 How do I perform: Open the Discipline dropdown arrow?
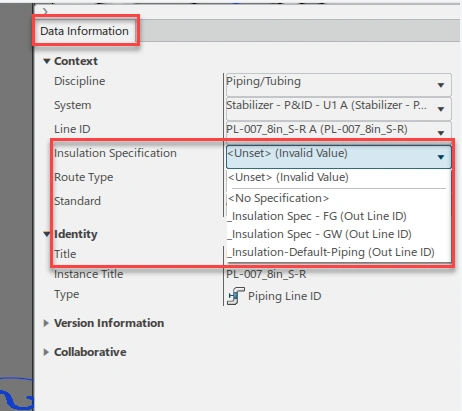441,85
